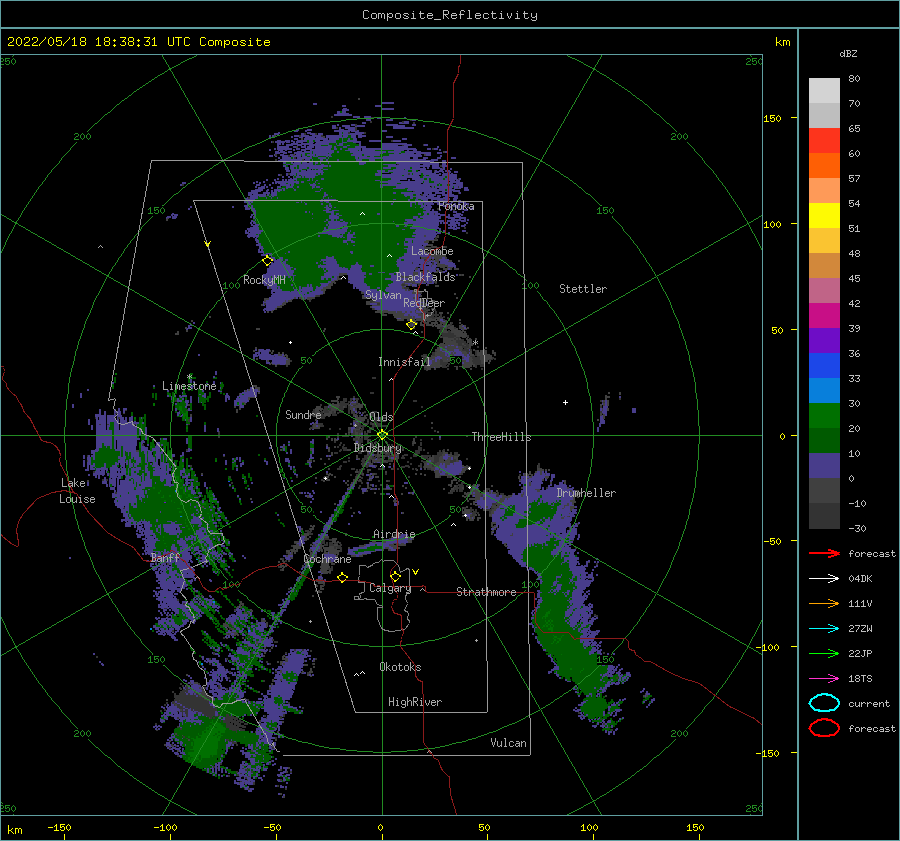Click the Vulcan city label

click(508, 743)
